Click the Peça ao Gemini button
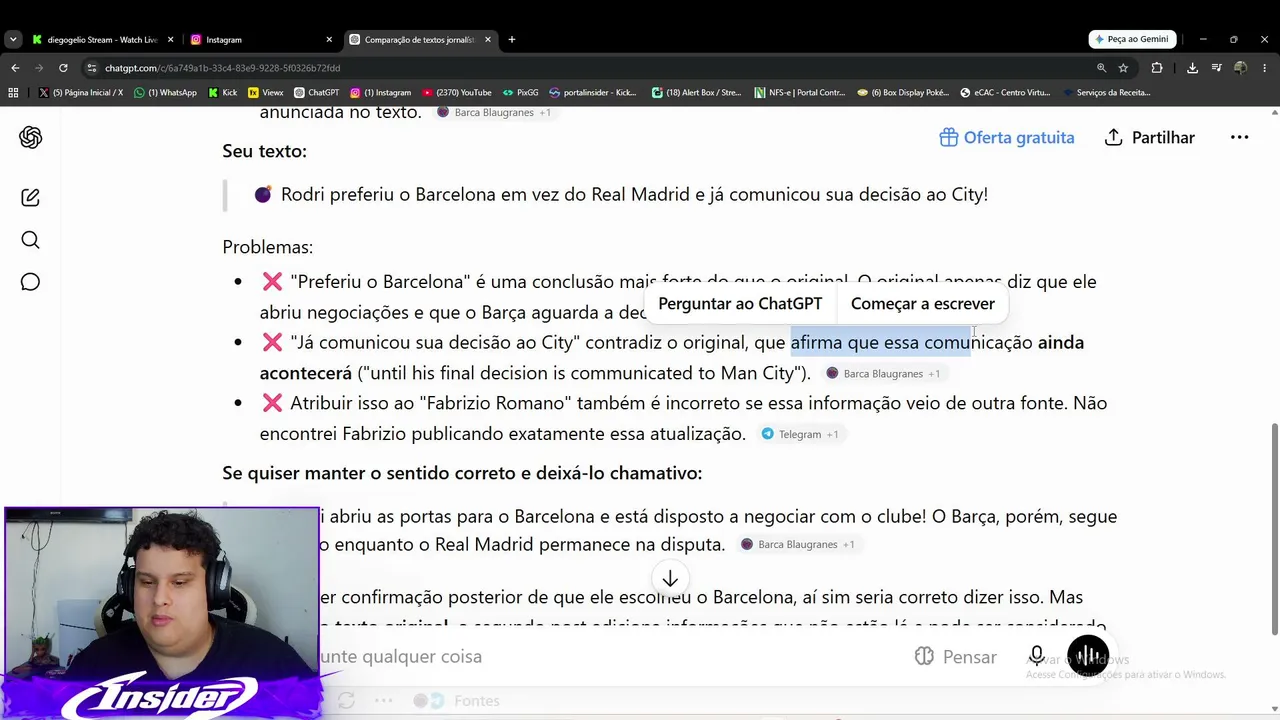Image resolution: width=1280 pixels, height=720 pixels. coord(1131,40)
